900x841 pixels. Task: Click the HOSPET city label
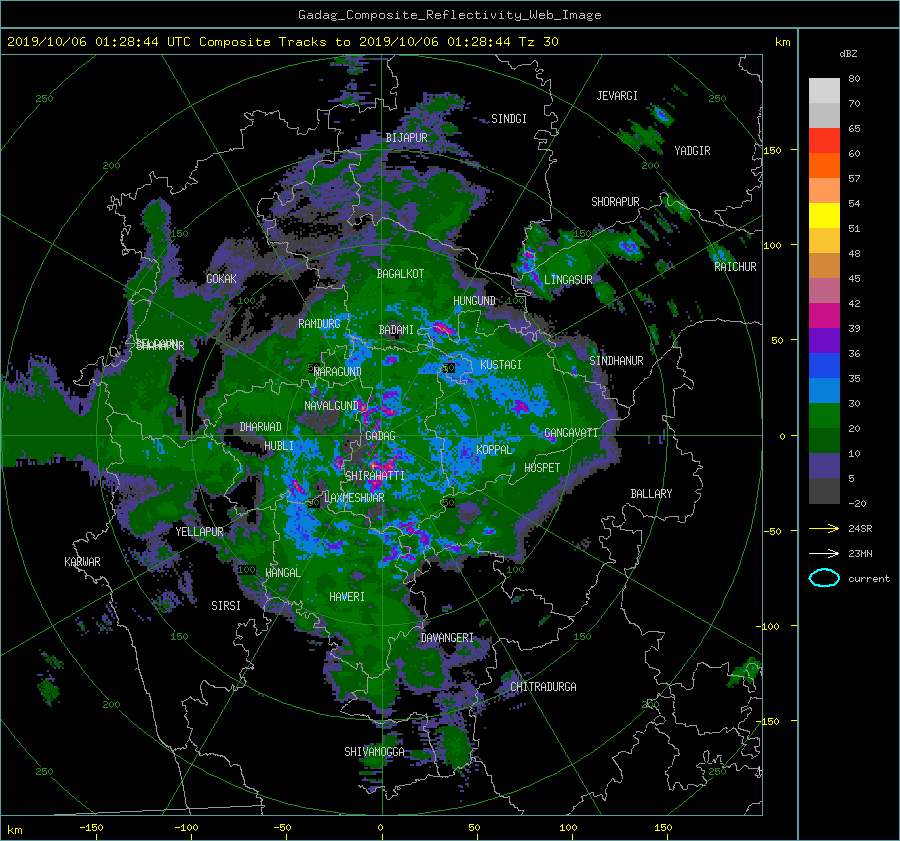click(542, 468)
